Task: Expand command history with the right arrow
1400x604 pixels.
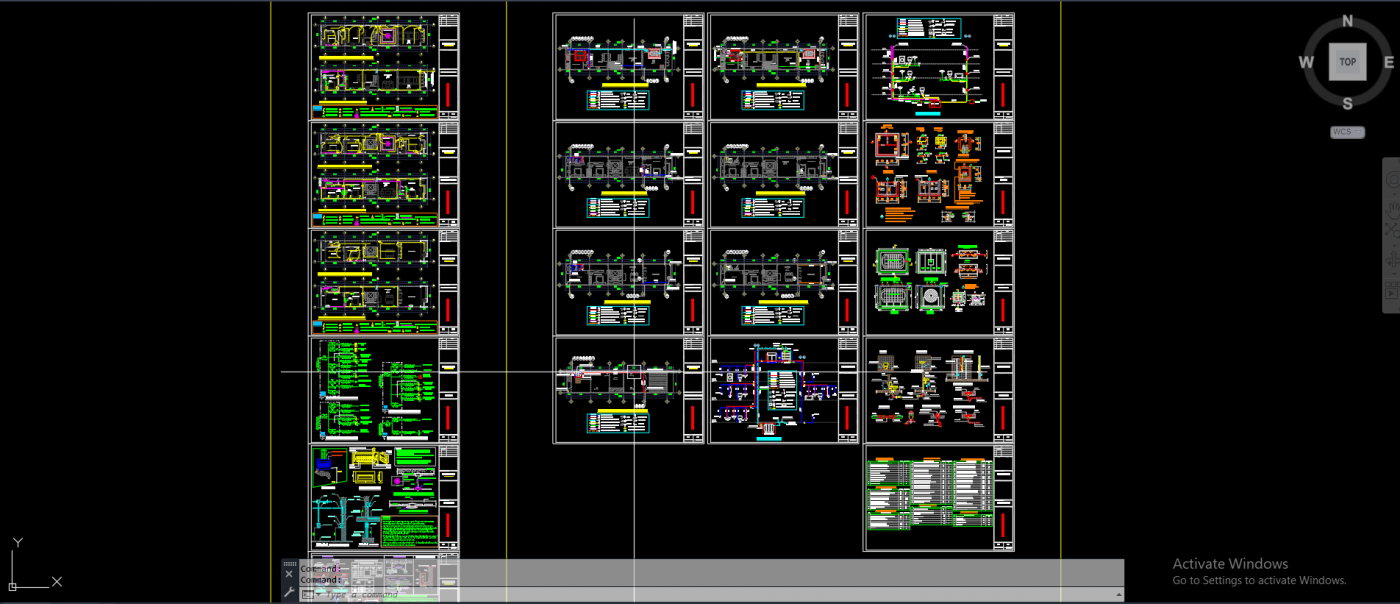Action: point(1118,594)
